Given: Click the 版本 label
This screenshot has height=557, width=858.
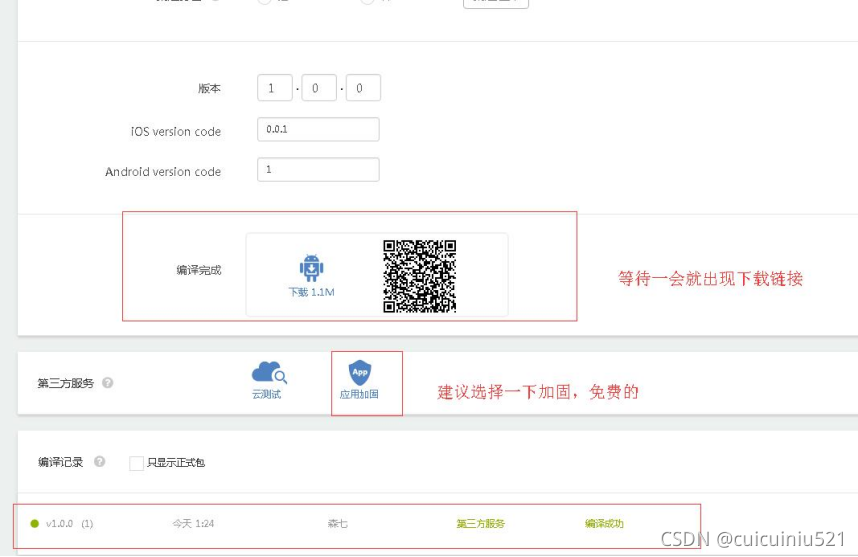Looking at the screenshot, I should click(x=210, y=88).
